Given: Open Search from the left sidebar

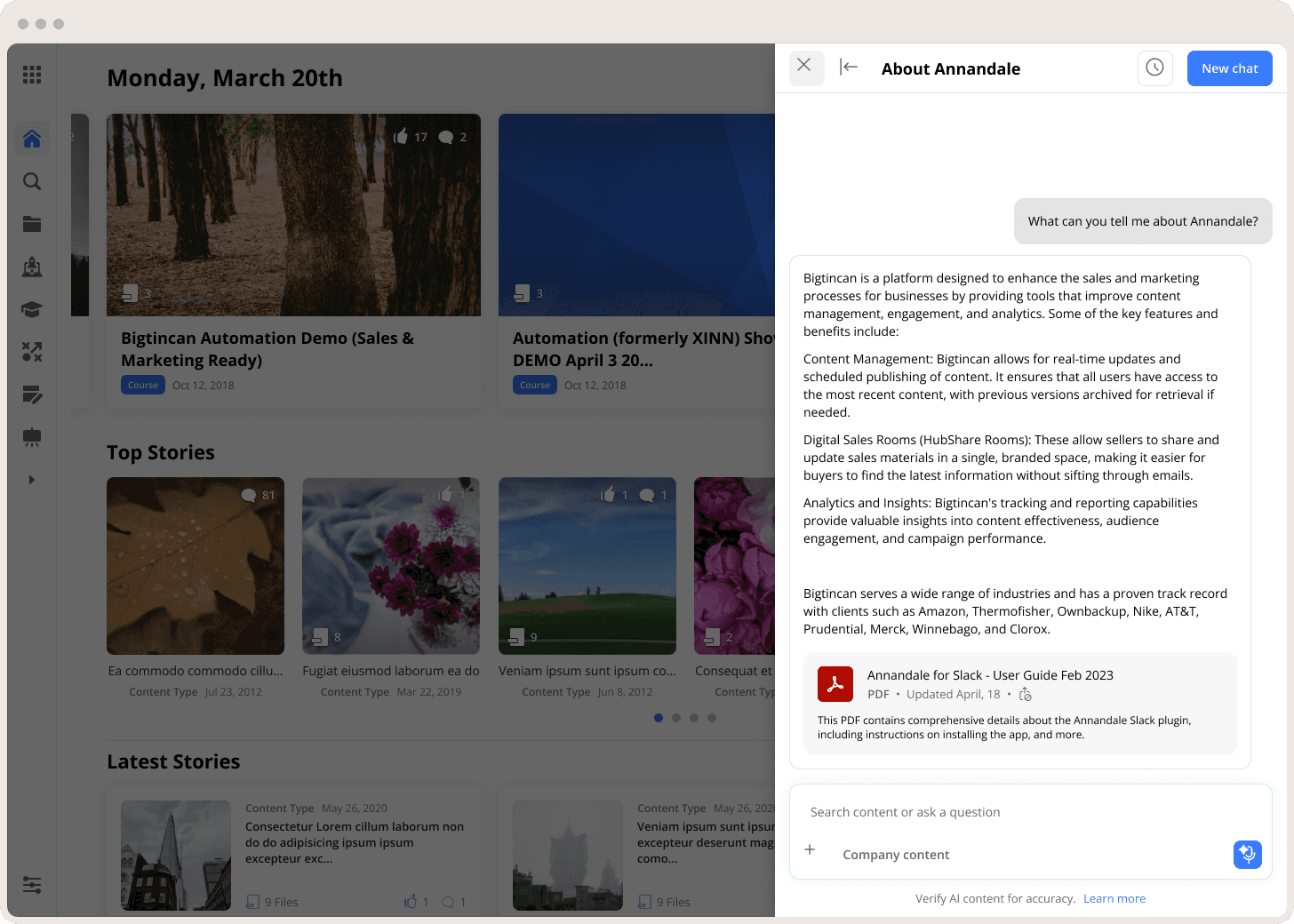Looking at the screenshot, I should 32,181.
